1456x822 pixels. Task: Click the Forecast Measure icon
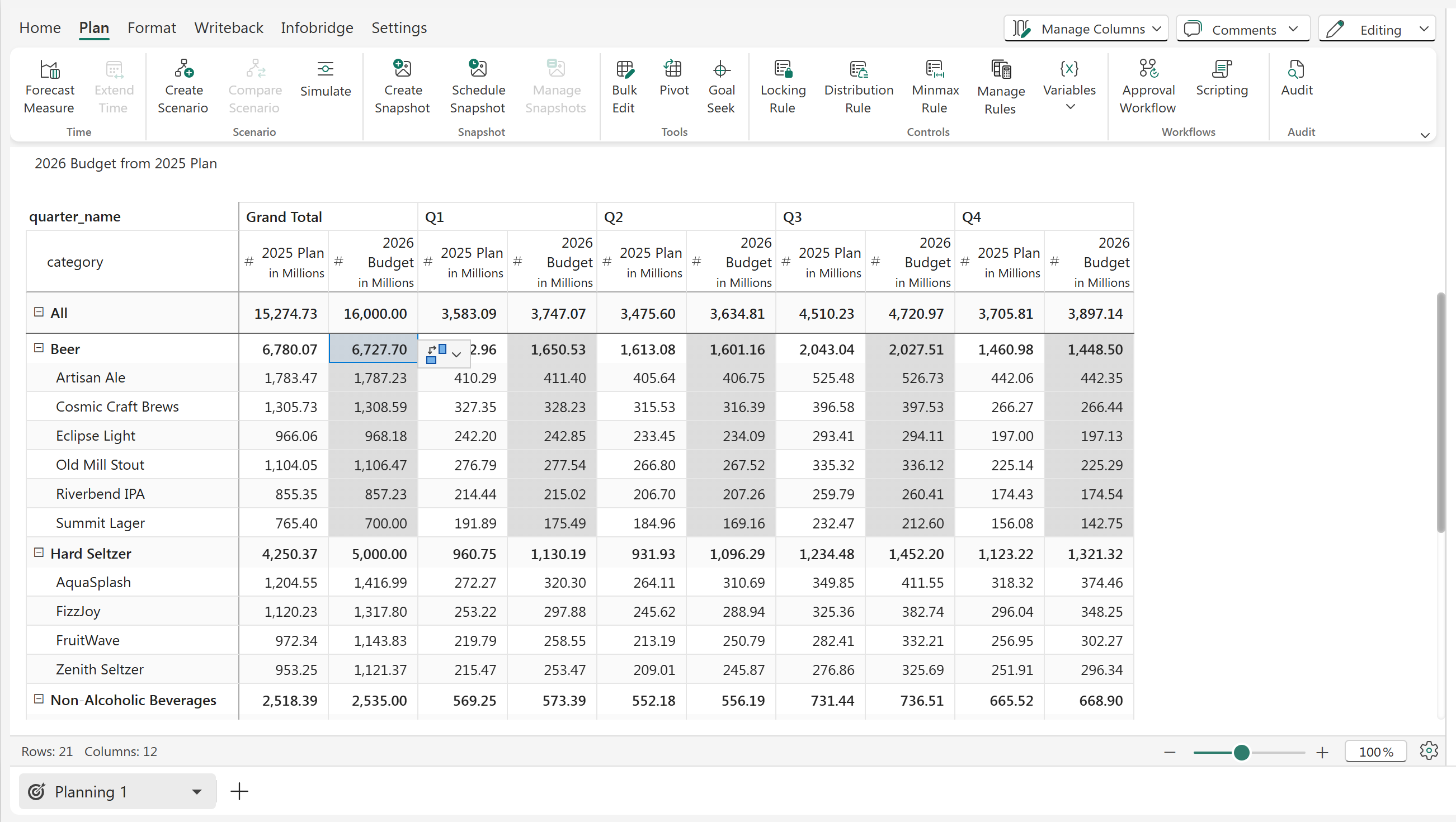(50, 69)
